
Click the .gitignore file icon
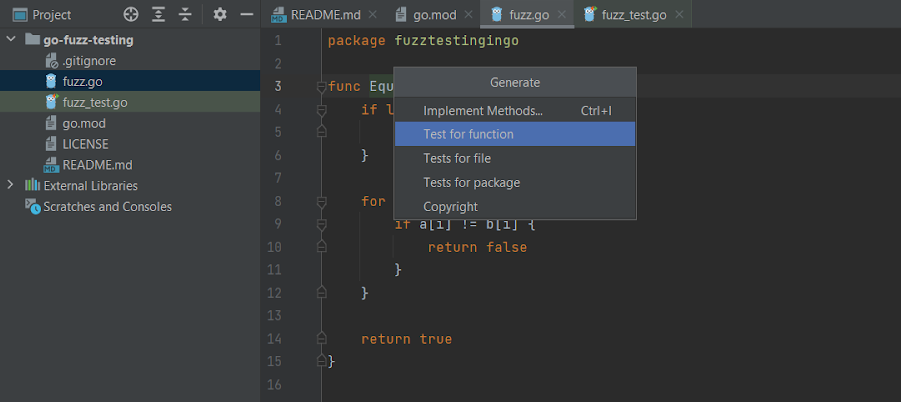click(x=52, y=61)
